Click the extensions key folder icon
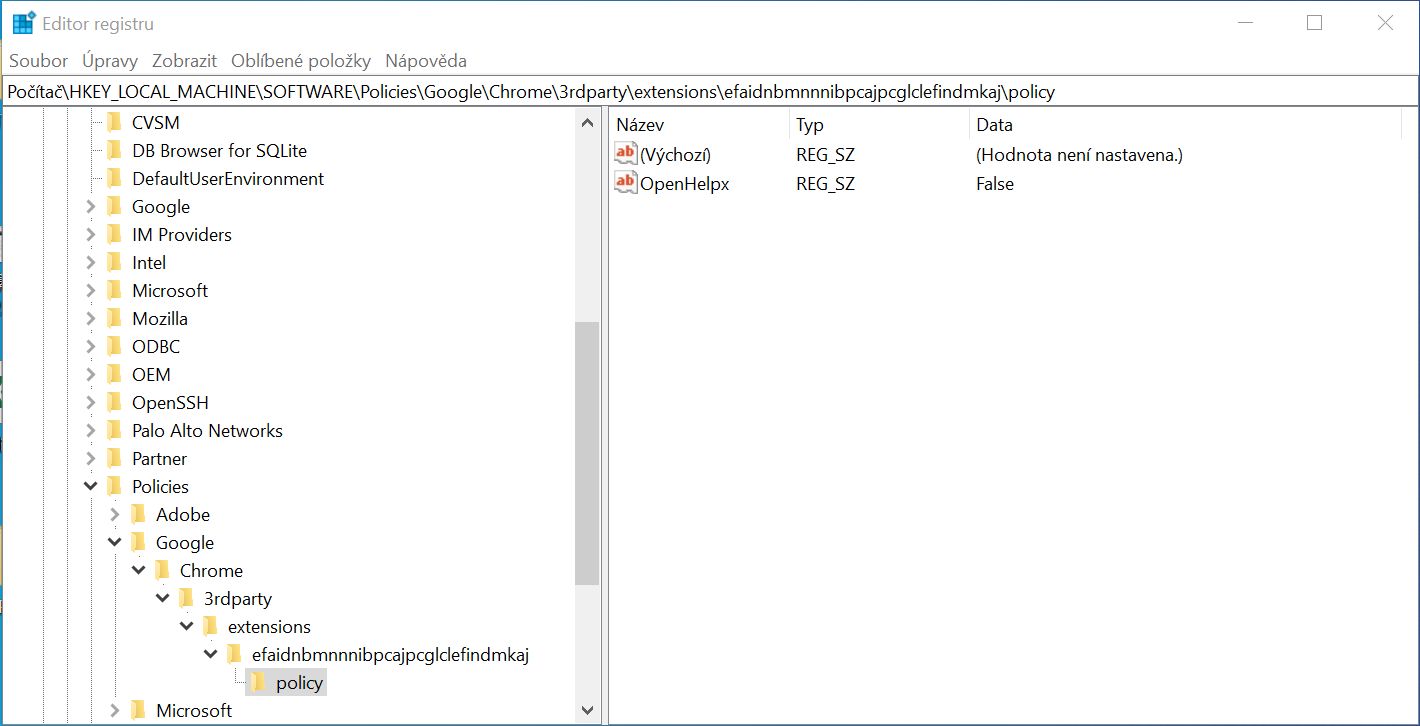This screenshot has height=726, width=1420. pos(210,626)
